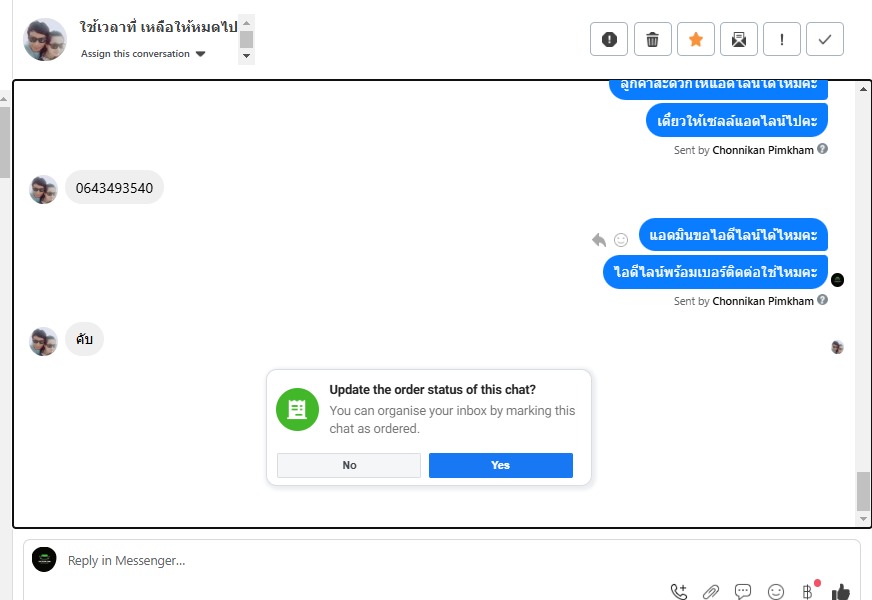Click the name field down arrow

[246, 56]
